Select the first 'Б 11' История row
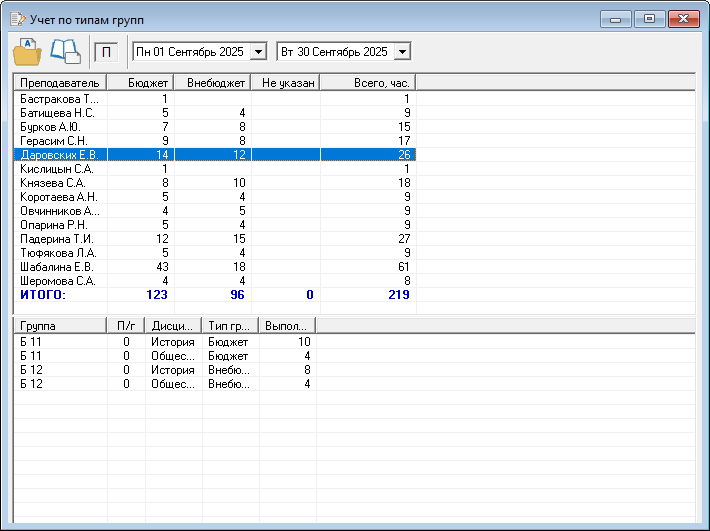710x531 pixels. pos(60,342)
